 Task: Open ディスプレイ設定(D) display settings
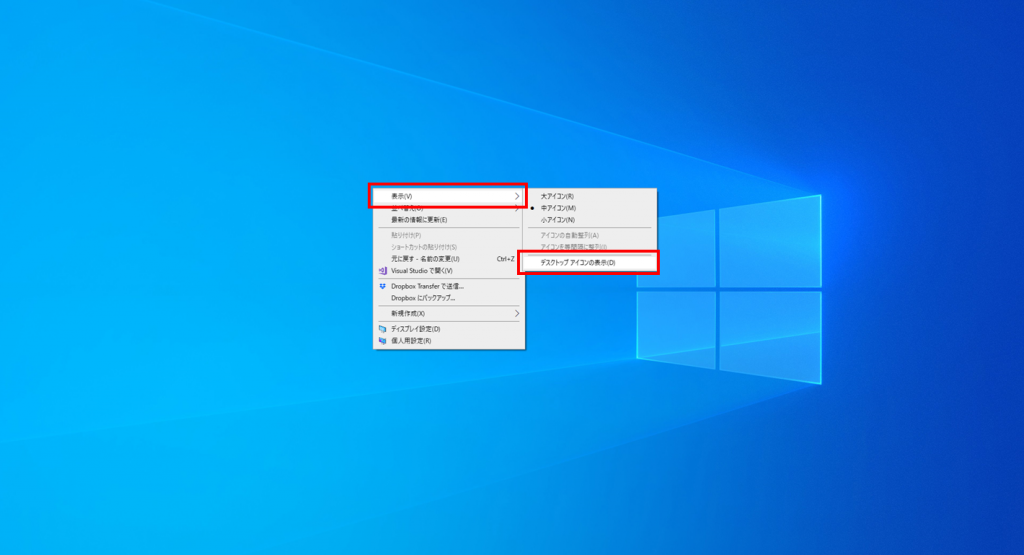tap(449, 329)
